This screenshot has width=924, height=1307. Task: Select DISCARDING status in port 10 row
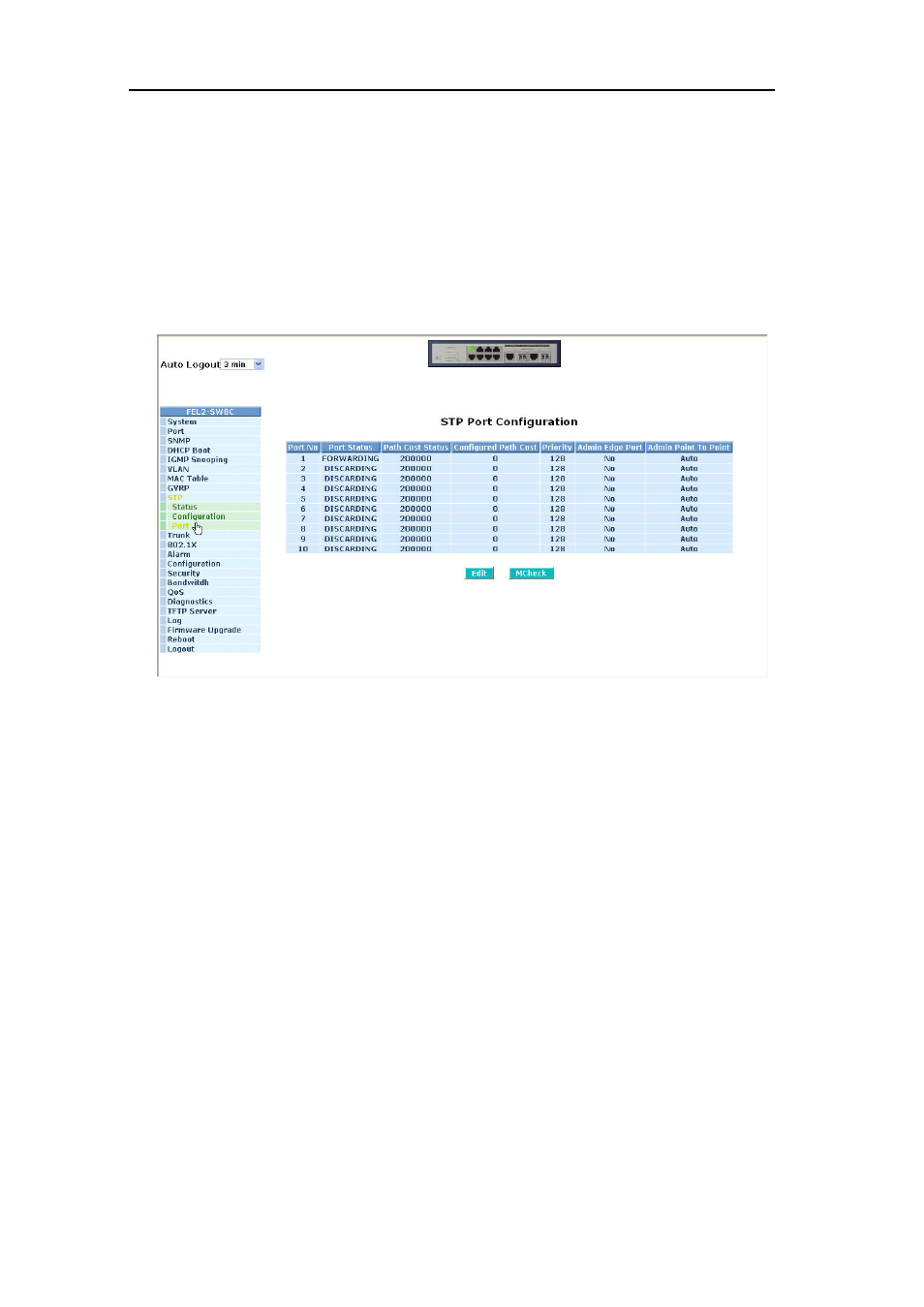(351, 549)
